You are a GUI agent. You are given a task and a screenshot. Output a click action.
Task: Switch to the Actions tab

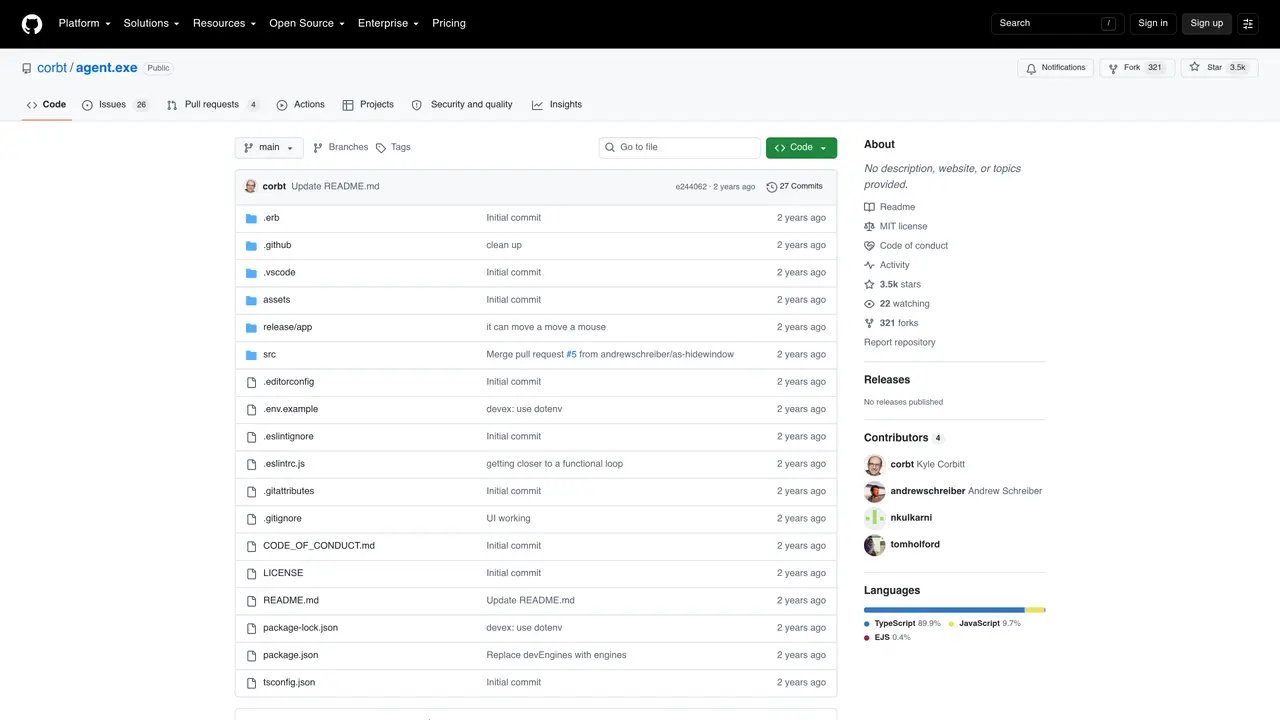tap(300, 105)
